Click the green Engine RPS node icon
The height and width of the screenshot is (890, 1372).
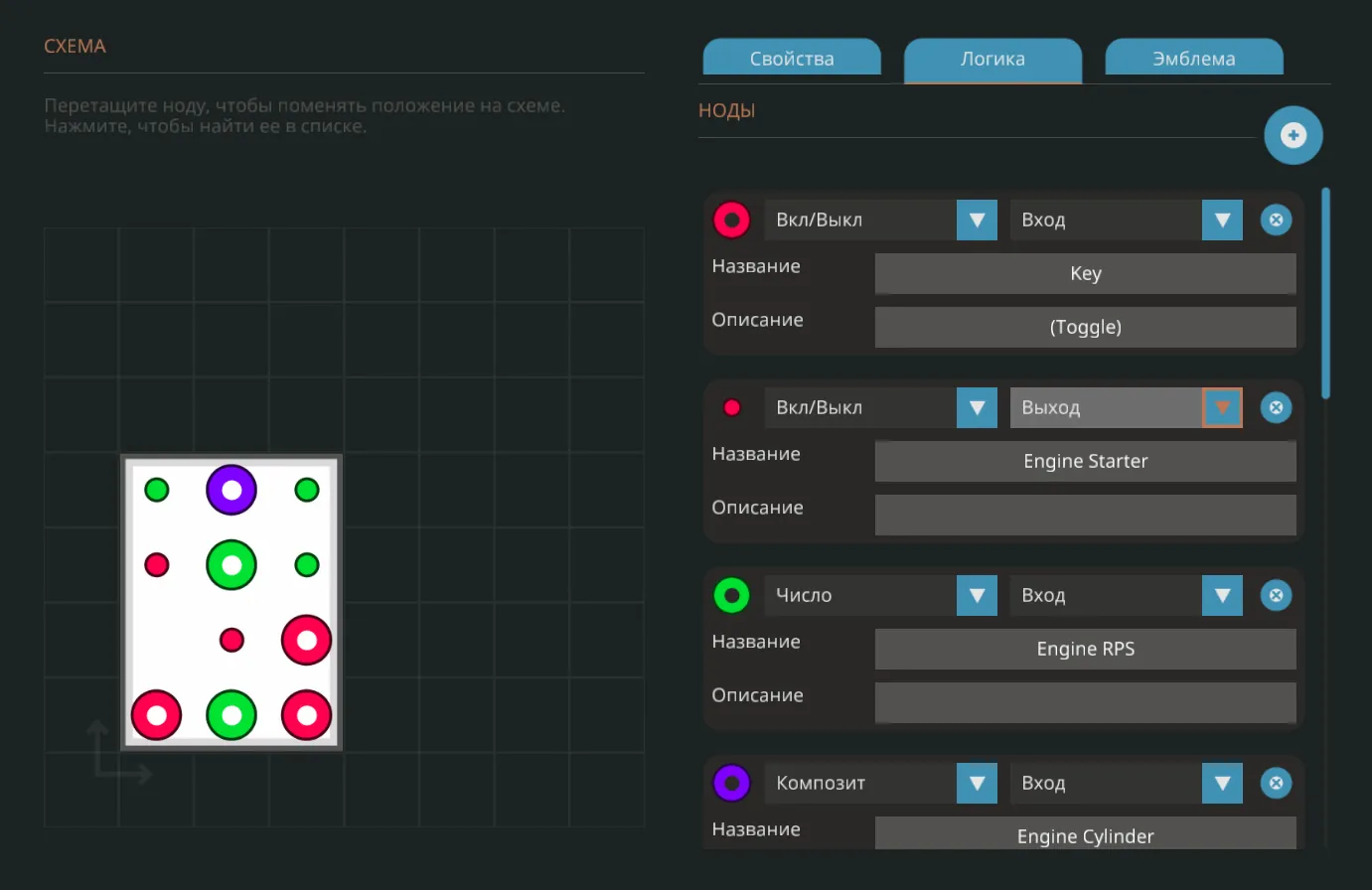tap(732, 595)
